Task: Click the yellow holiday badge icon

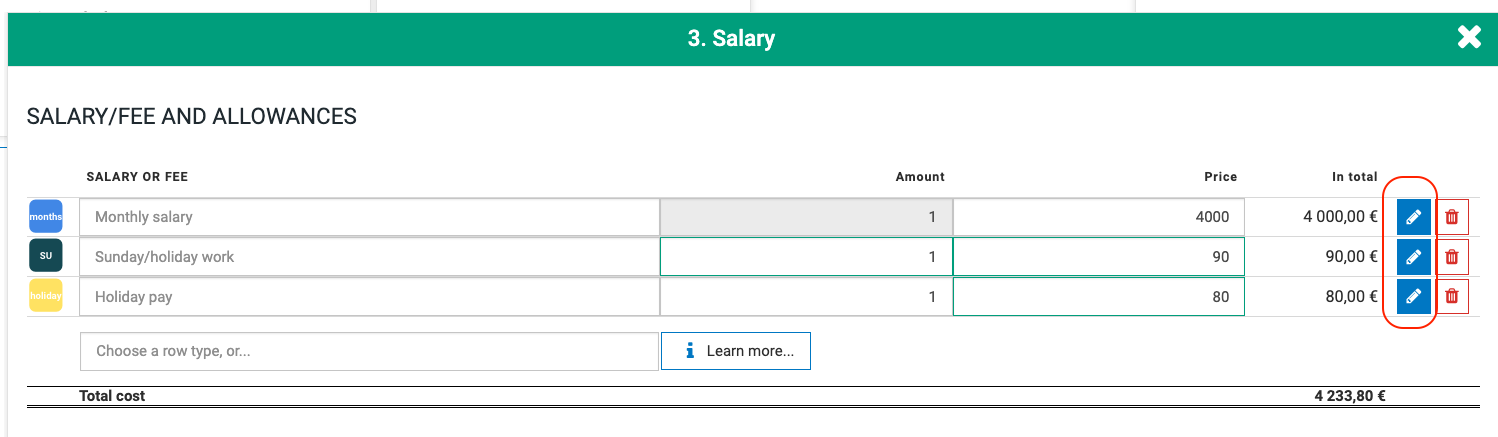Action: coord(46,296)
